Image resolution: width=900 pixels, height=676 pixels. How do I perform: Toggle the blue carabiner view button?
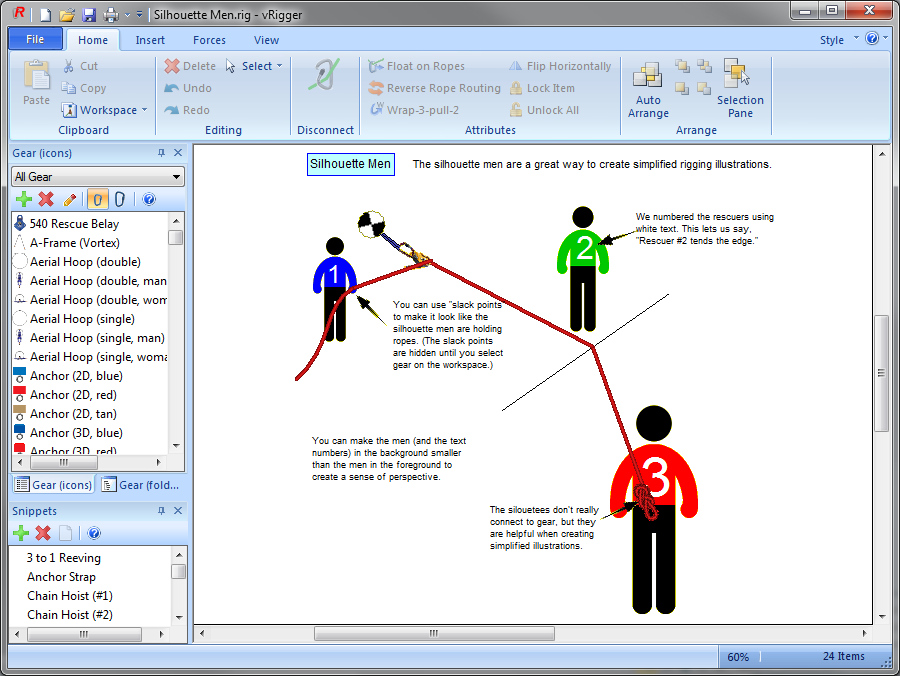pos(120,200)
